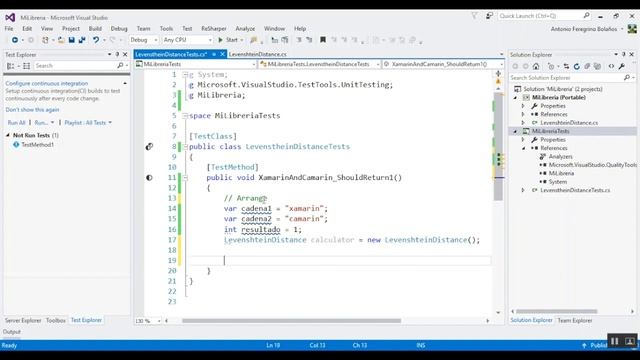The image size is (640, 360).
Task: Click the Solution Explorer horizontal scrollbar
Action: point(557,311)
